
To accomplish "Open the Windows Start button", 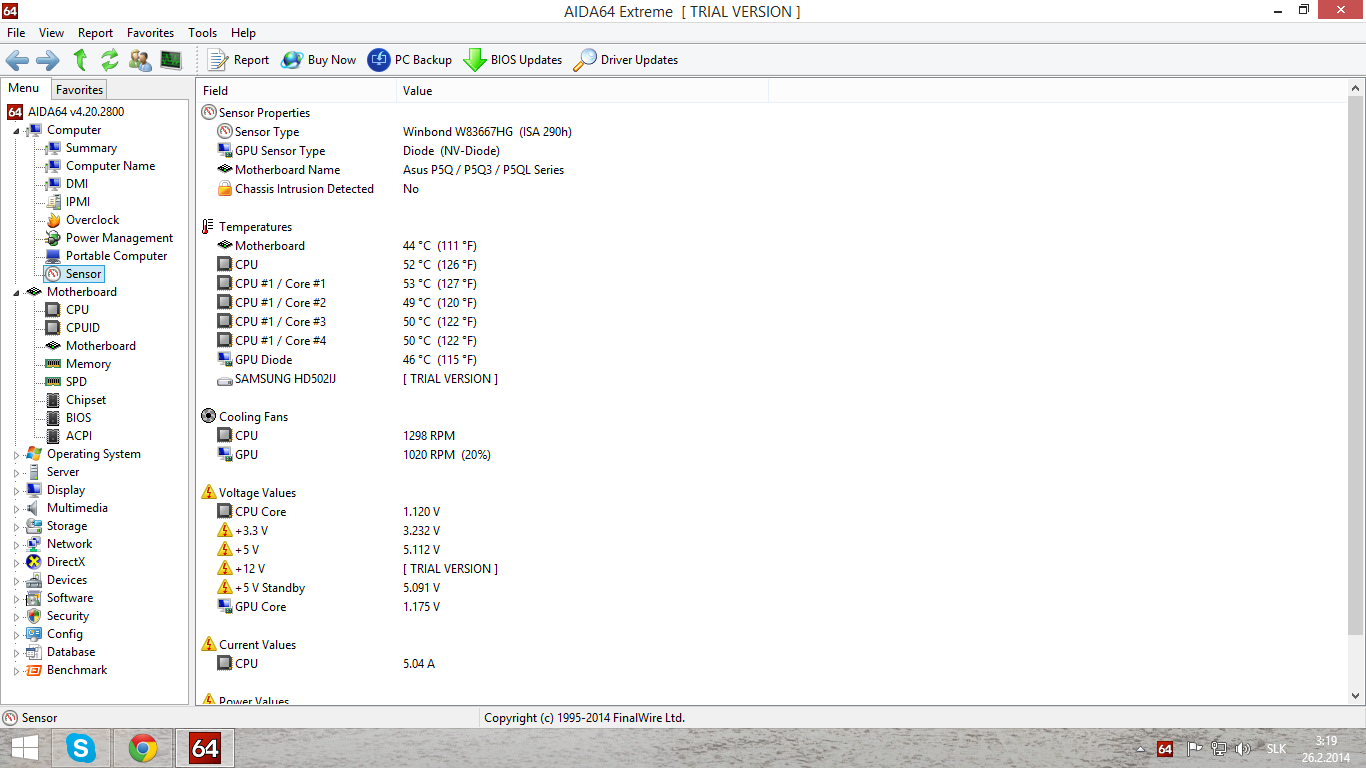I will click(25, 748).
